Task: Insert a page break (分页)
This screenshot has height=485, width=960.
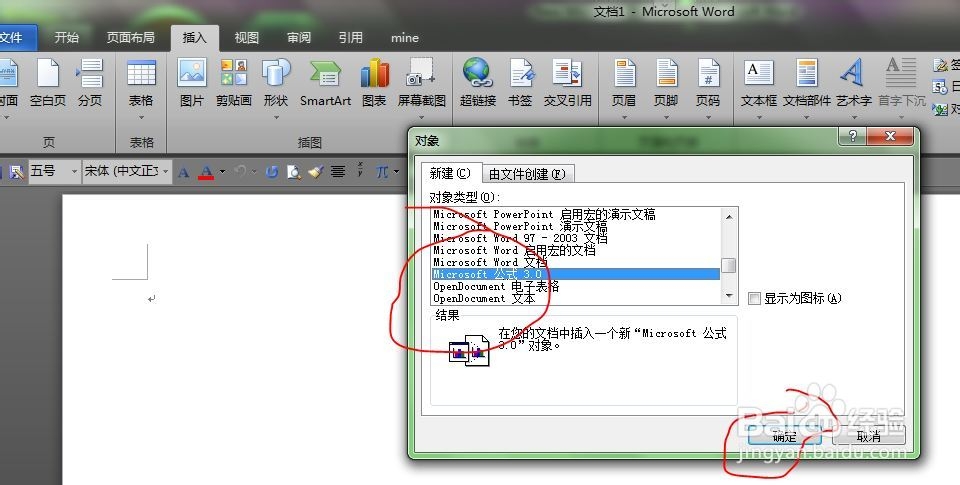Action: 90,85
